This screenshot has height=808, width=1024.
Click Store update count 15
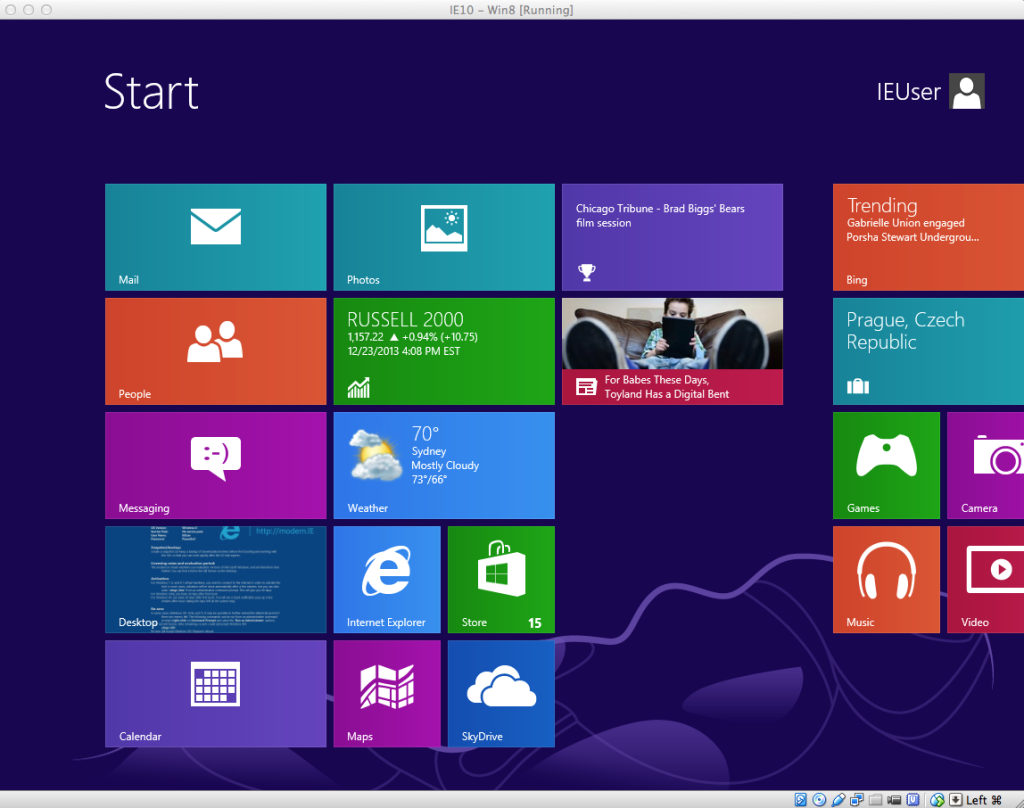click(535, 623)
